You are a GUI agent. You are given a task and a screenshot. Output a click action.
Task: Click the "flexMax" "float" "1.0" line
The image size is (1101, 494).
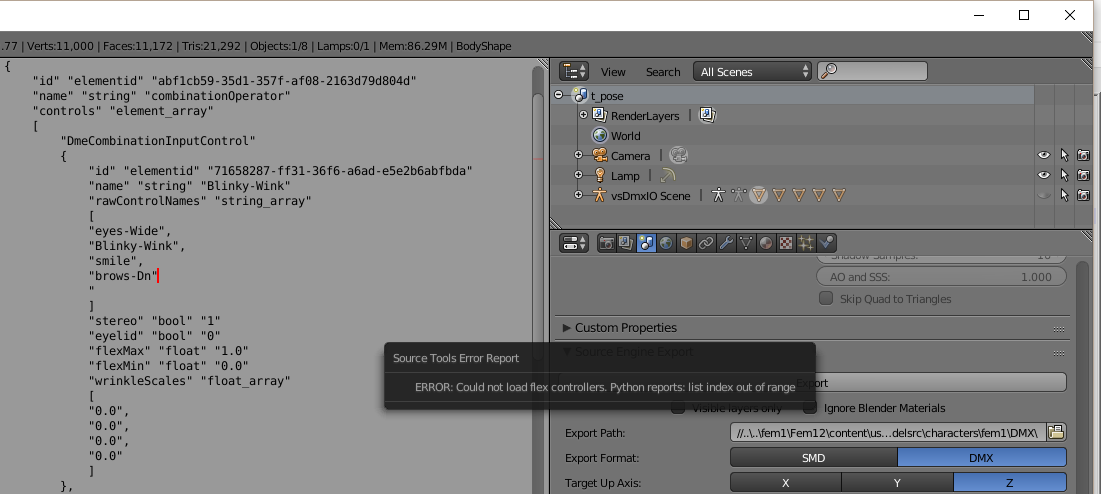(x=169, y=350)
